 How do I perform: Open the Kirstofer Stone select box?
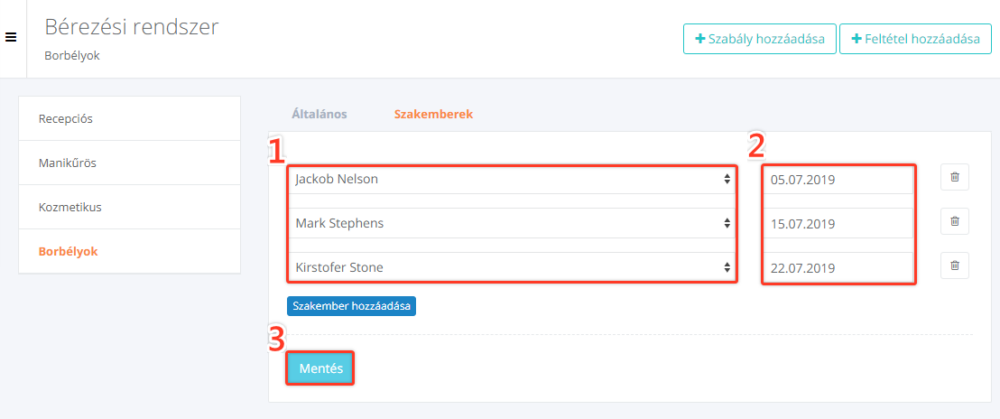pos(513,267)
